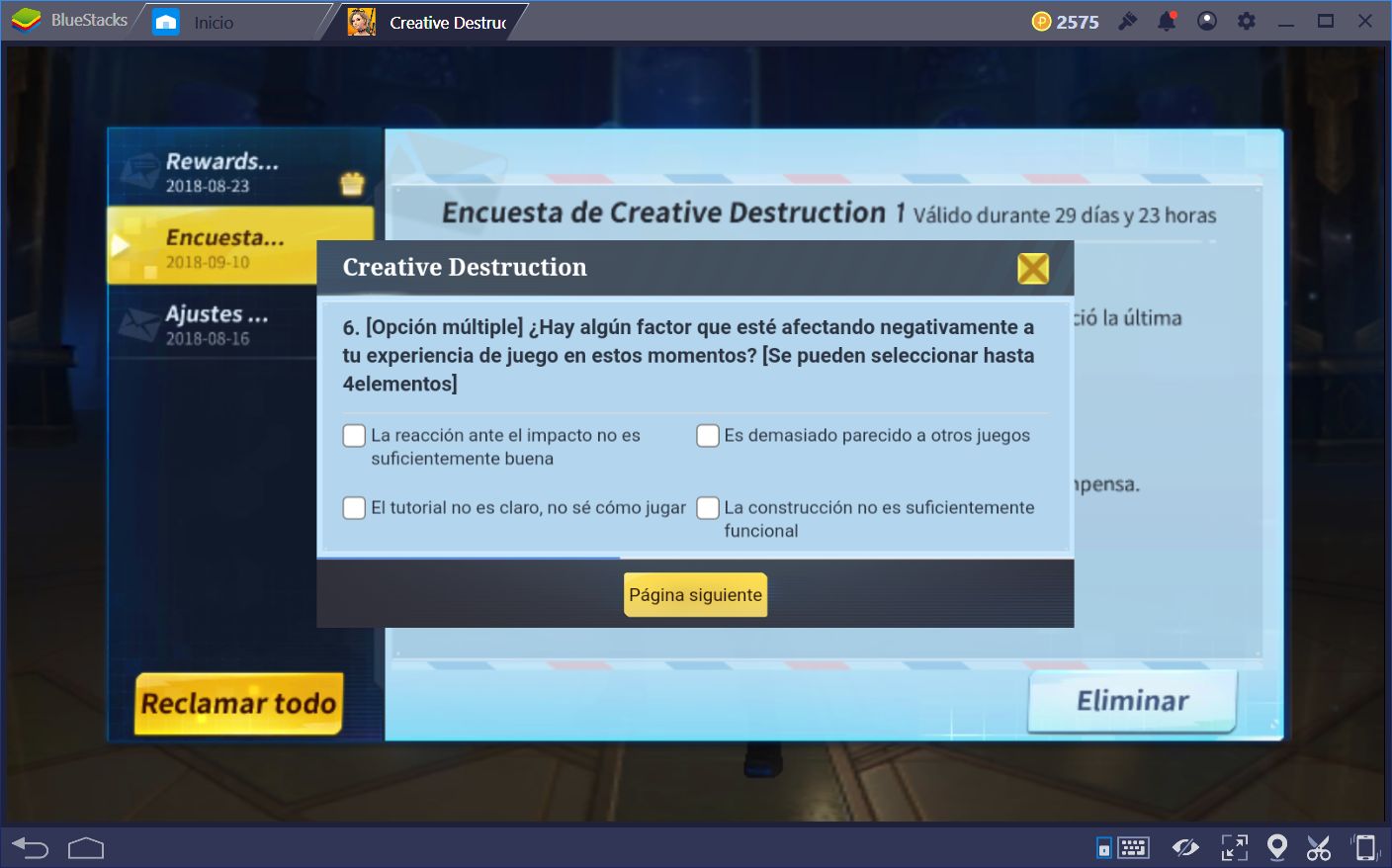Click the Reclamar todo button
Screen dimensions: 1392x868
[238, 704]
